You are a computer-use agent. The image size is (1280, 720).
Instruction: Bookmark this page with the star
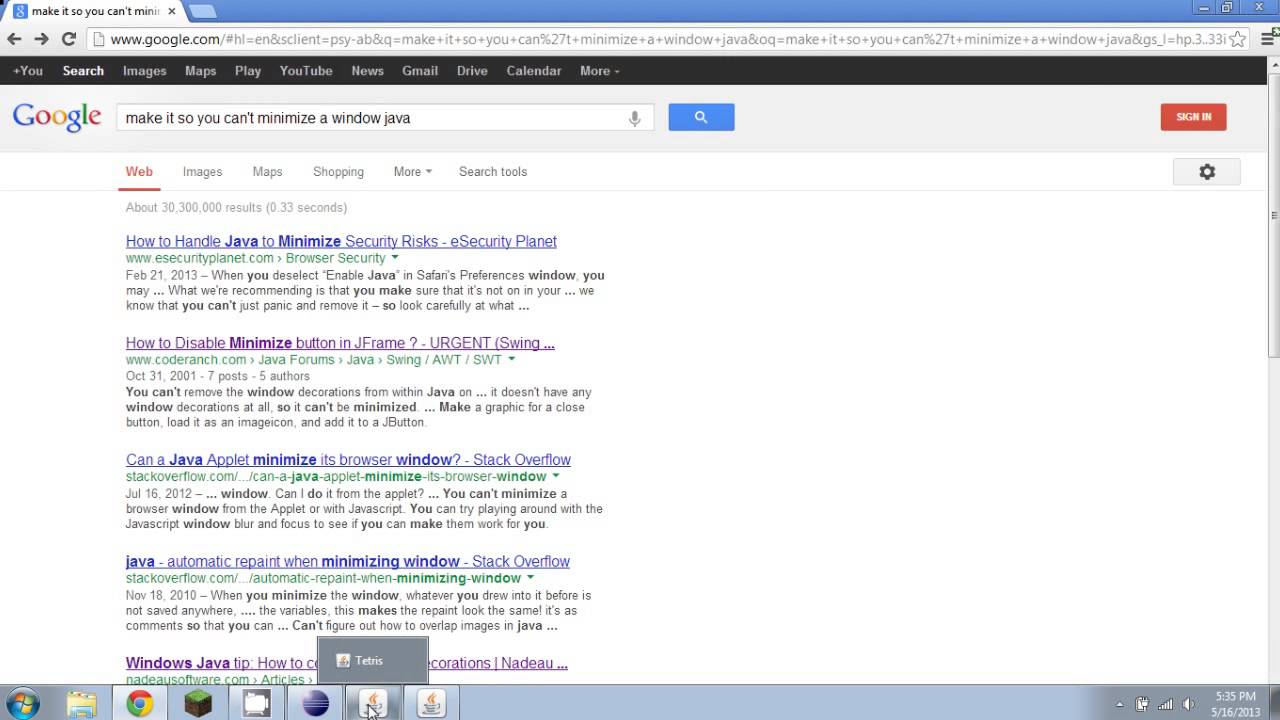(x=1238, y=39)
